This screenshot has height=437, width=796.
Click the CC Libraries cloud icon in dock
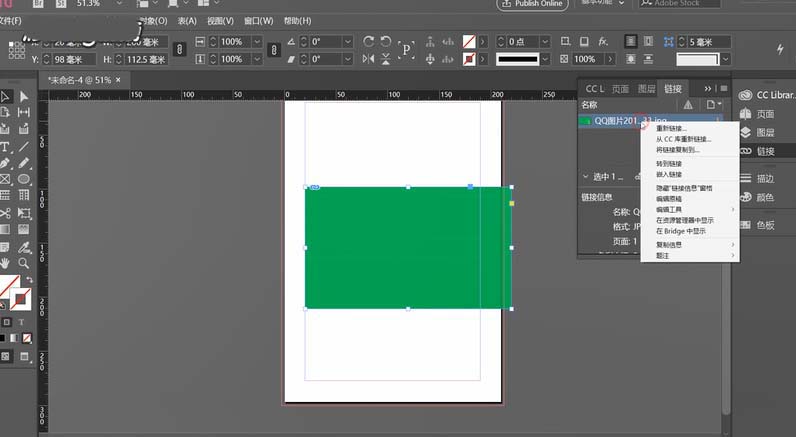745,95
